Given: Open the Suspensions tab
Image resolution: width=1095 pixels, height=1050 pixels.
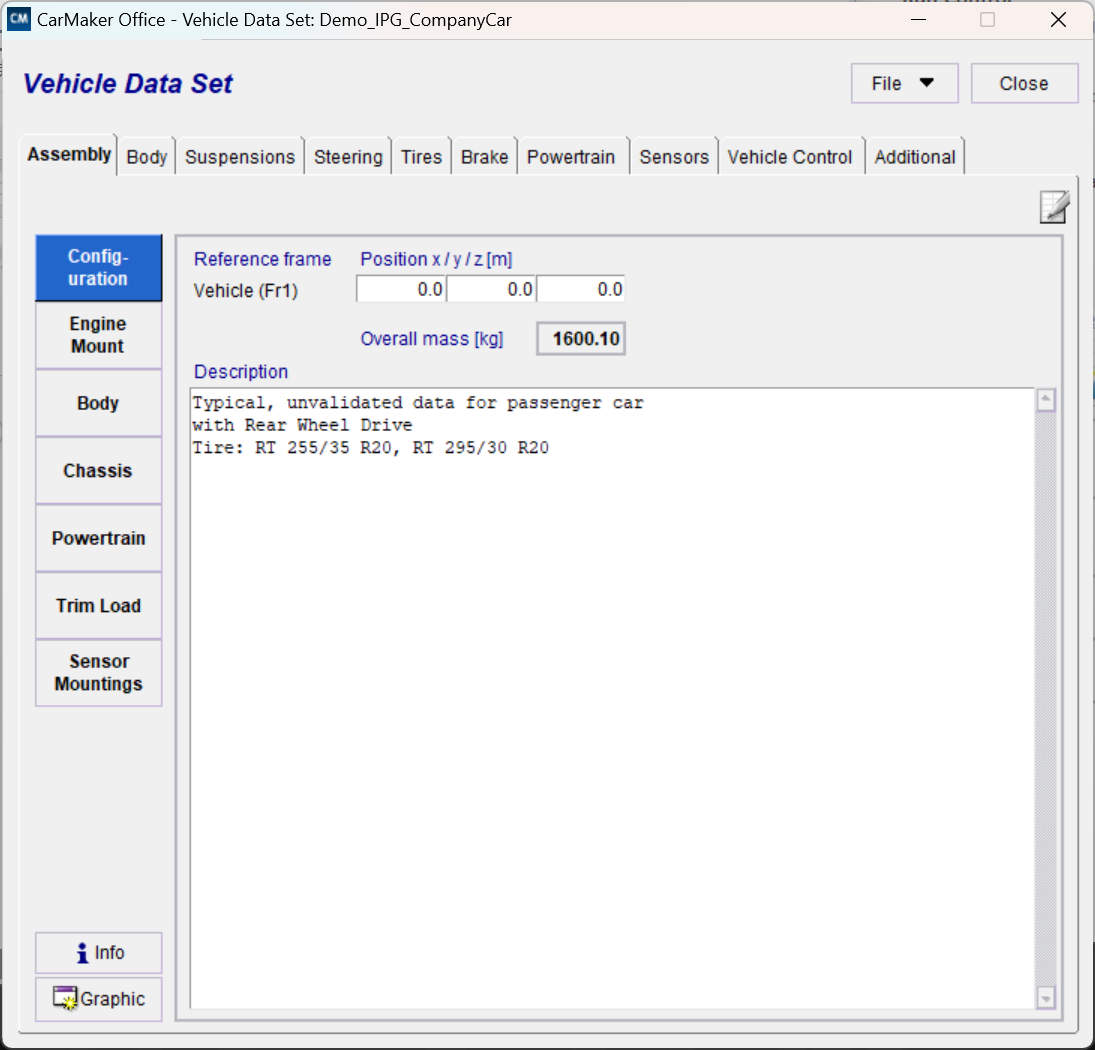Looking at the screenshot, I should click(x=240, y=157).
